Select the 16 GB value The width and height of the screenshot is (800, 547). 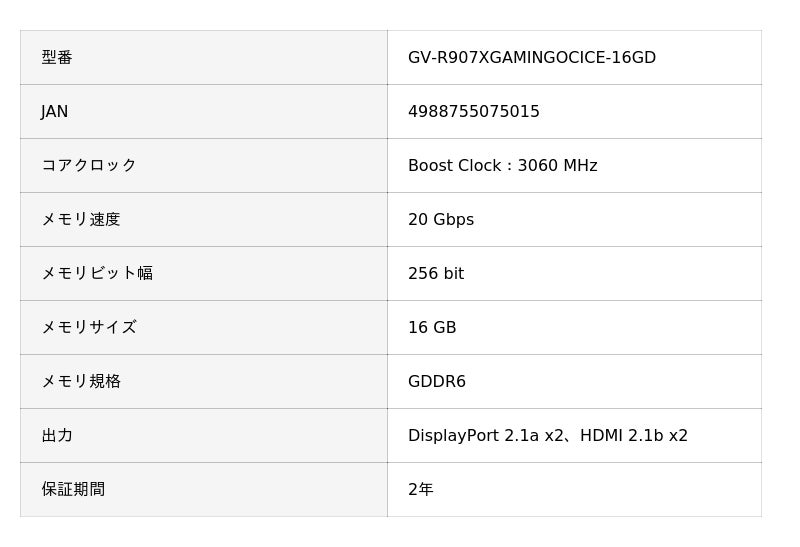click(x=431, y=328)
